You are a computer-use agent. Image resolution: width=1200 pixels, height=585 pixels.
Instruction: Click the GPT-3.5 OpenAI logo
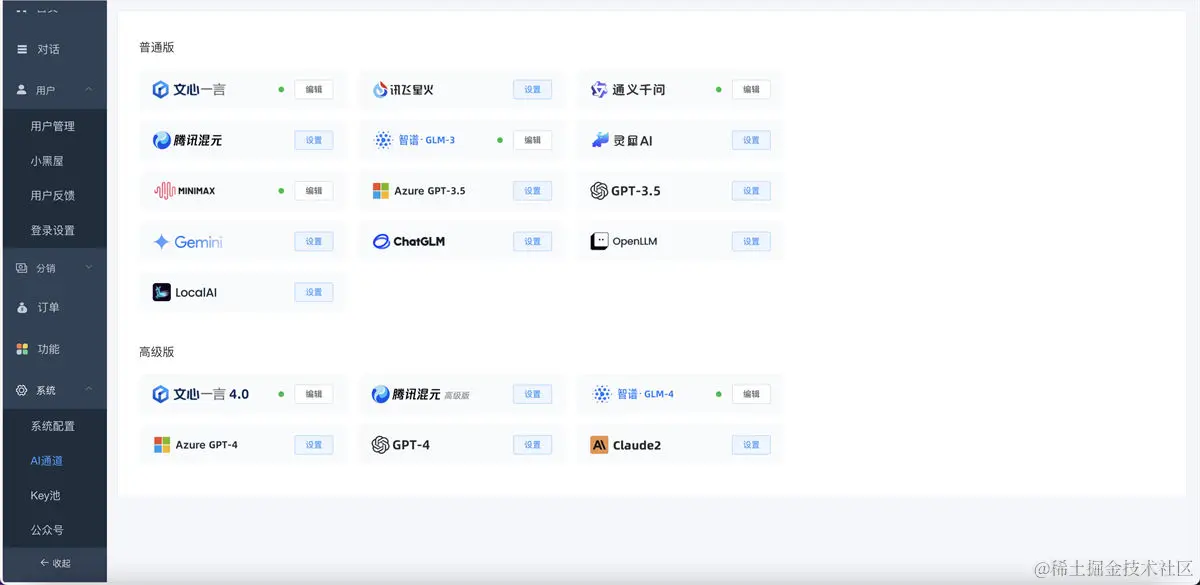pyautogui.click(x=599, y=190)
